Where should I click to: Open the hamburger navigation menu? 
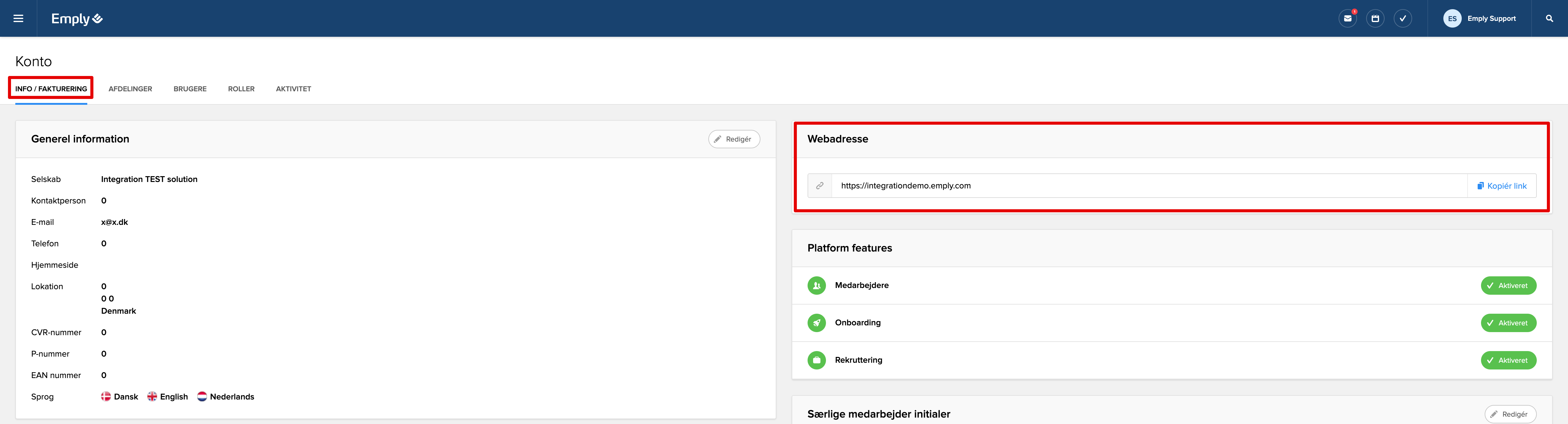18,18
